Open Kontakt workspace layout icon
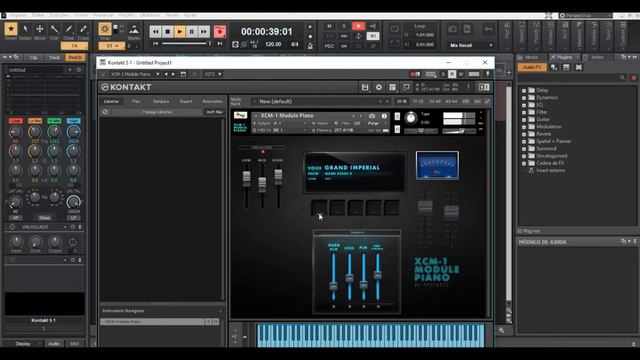The width and height of the screenshot is (640, 360). coord(392,87)
